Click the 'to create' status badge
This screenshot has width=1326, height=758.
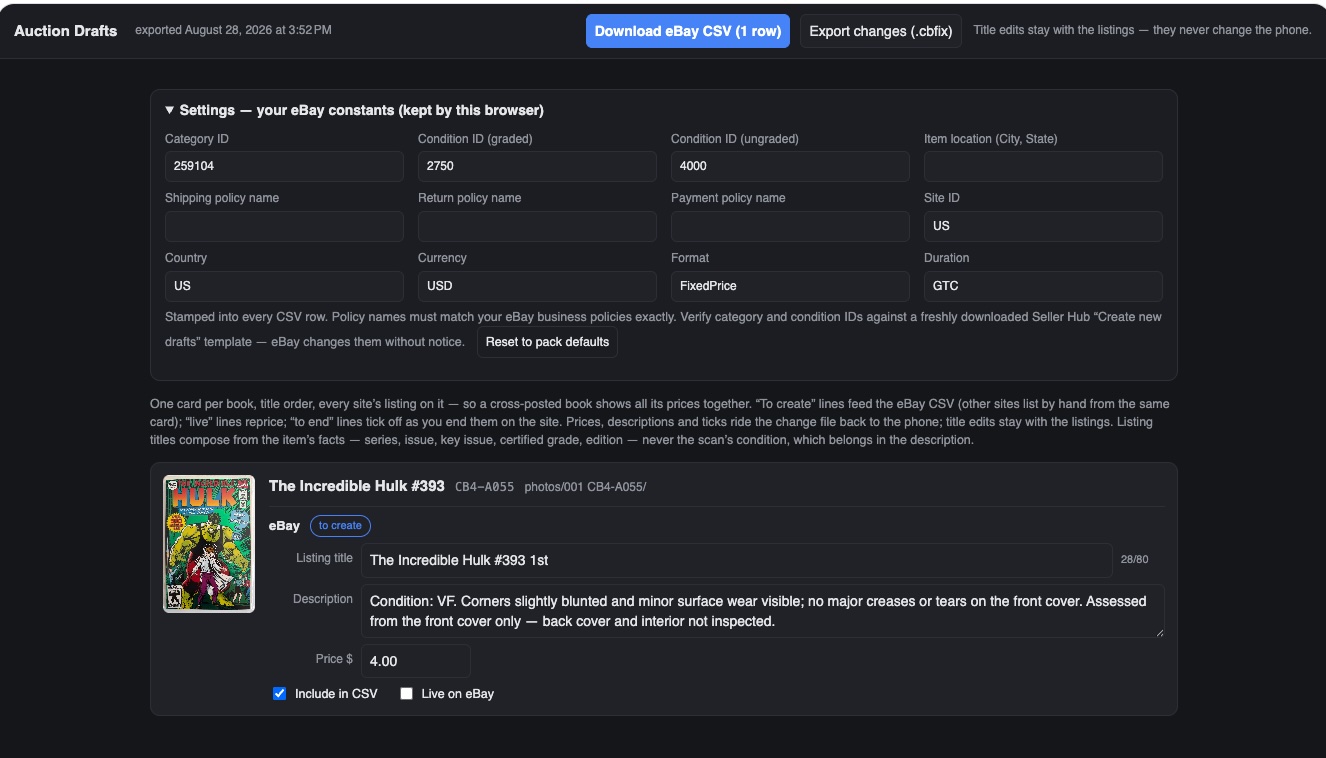point(340,526)
